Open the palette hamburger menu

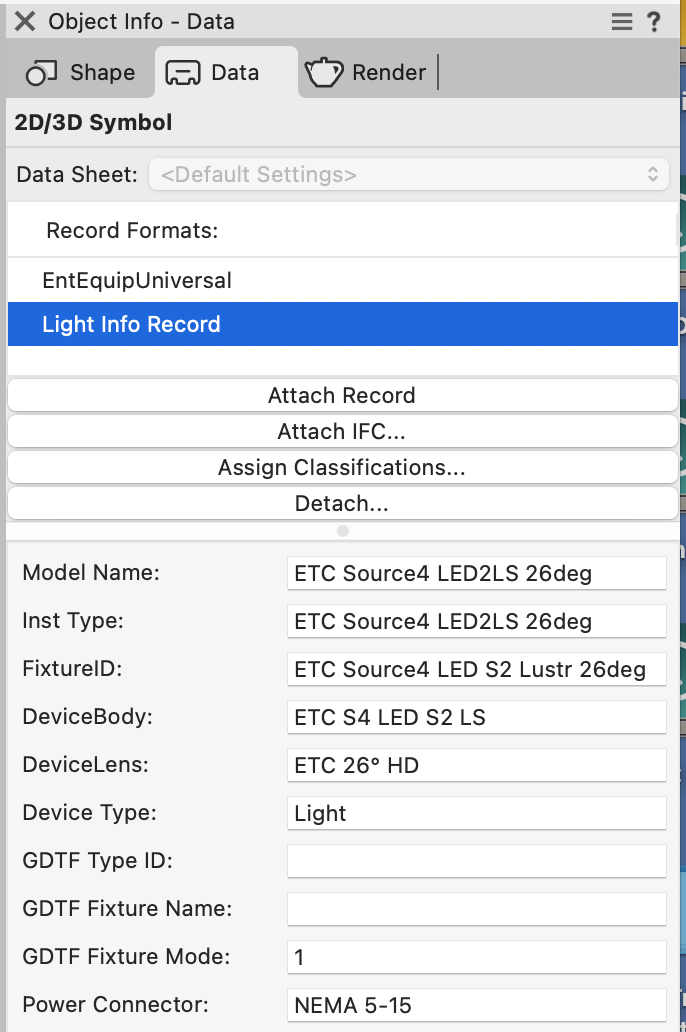pos(622,22)
